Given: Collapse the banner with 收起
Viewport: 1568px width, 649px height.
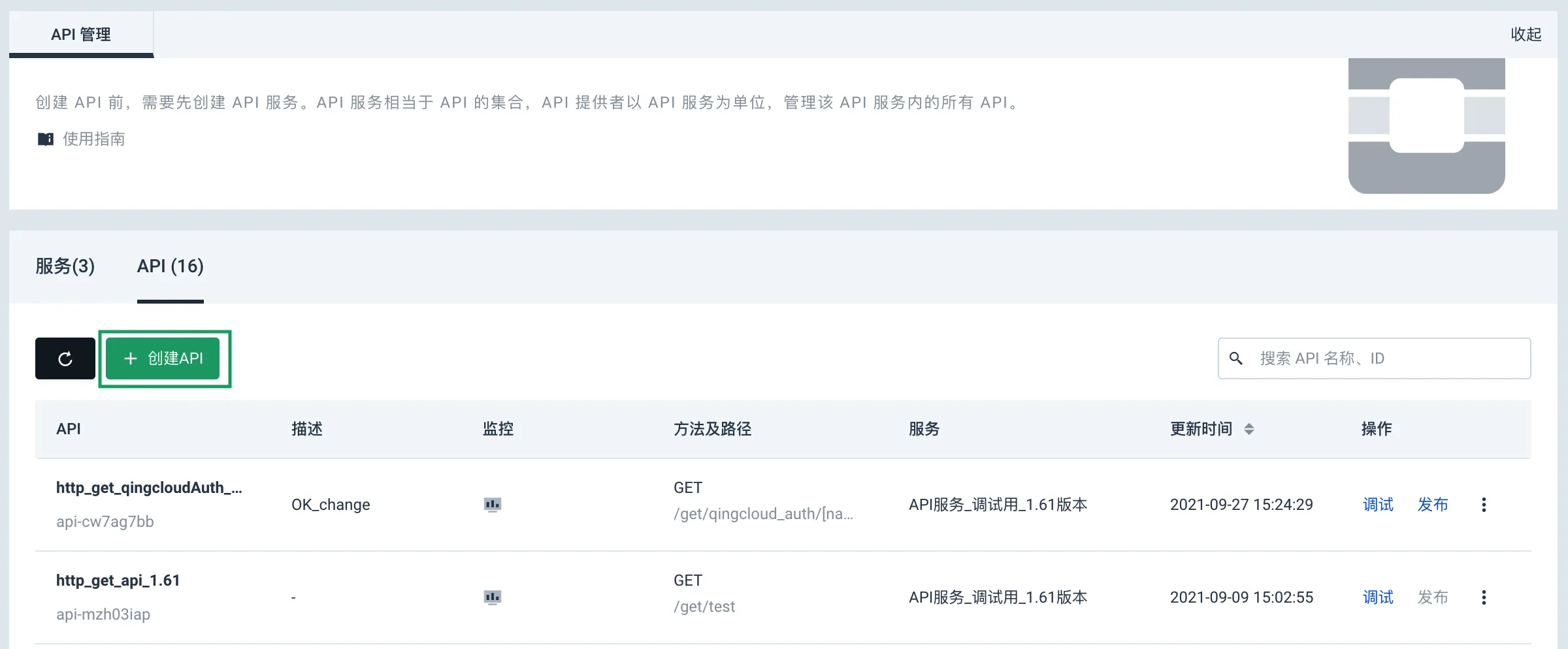Looking at the screenshot, I should (1526, 35).
